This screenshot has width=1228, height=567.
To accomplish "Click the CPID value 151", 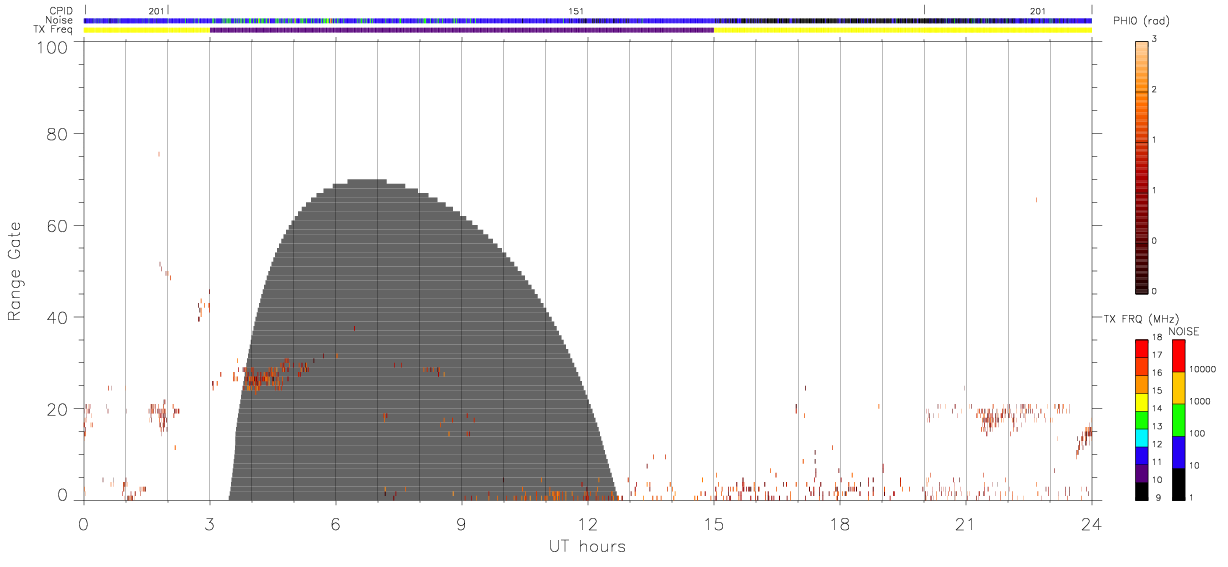I will click(576, 11).
